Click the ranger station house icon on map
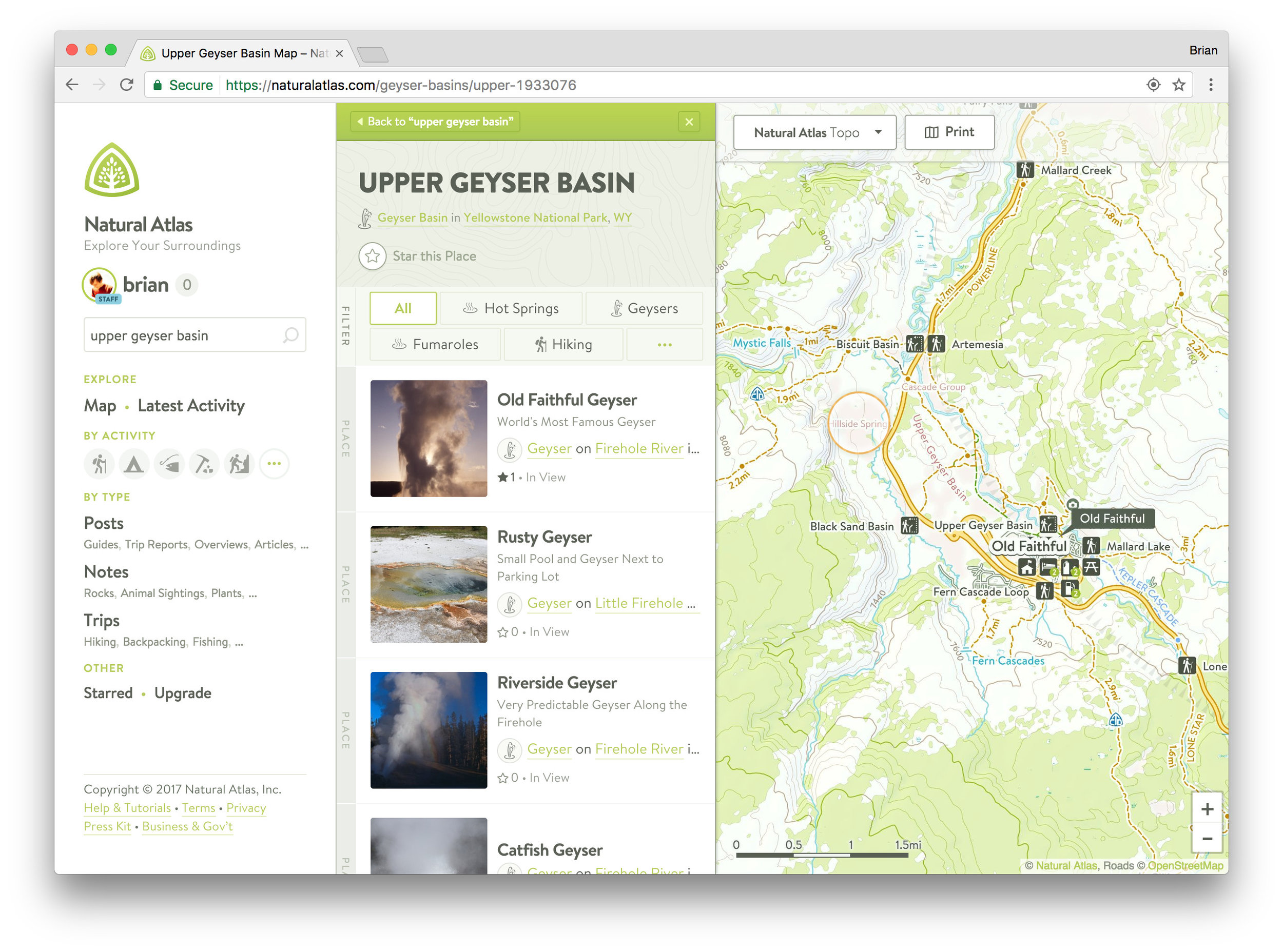This screenshot has width=1283, height=952. pyautogui.click(x=1027, y=568)
